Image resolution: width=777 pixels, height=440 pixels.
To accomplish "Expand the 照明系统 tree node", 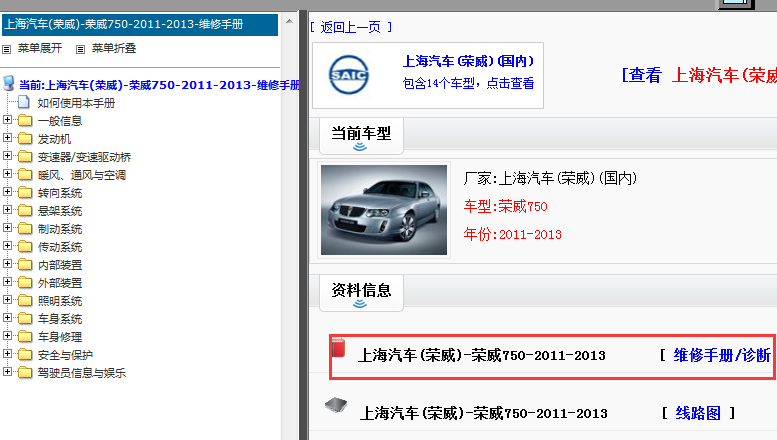I will pos(7,299).
